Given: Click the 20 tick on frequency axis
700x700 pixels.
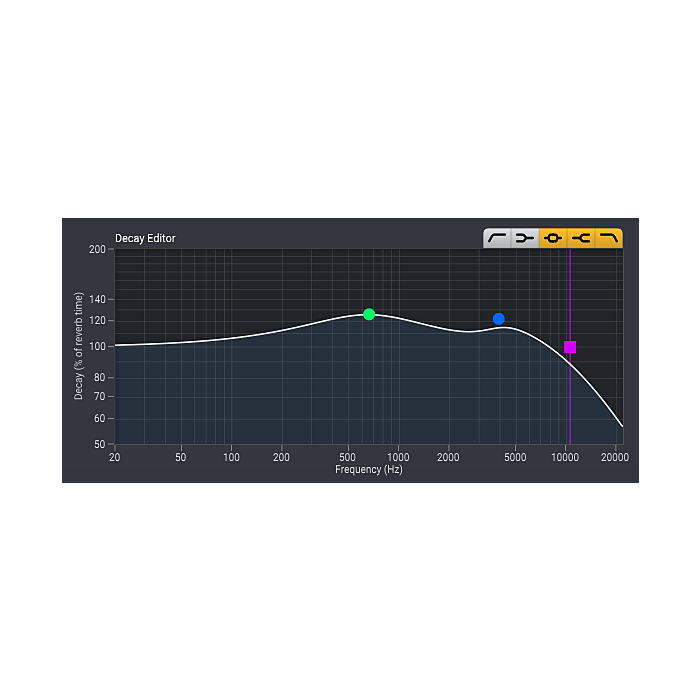Looking at the screenshot, I should (115, 457).
